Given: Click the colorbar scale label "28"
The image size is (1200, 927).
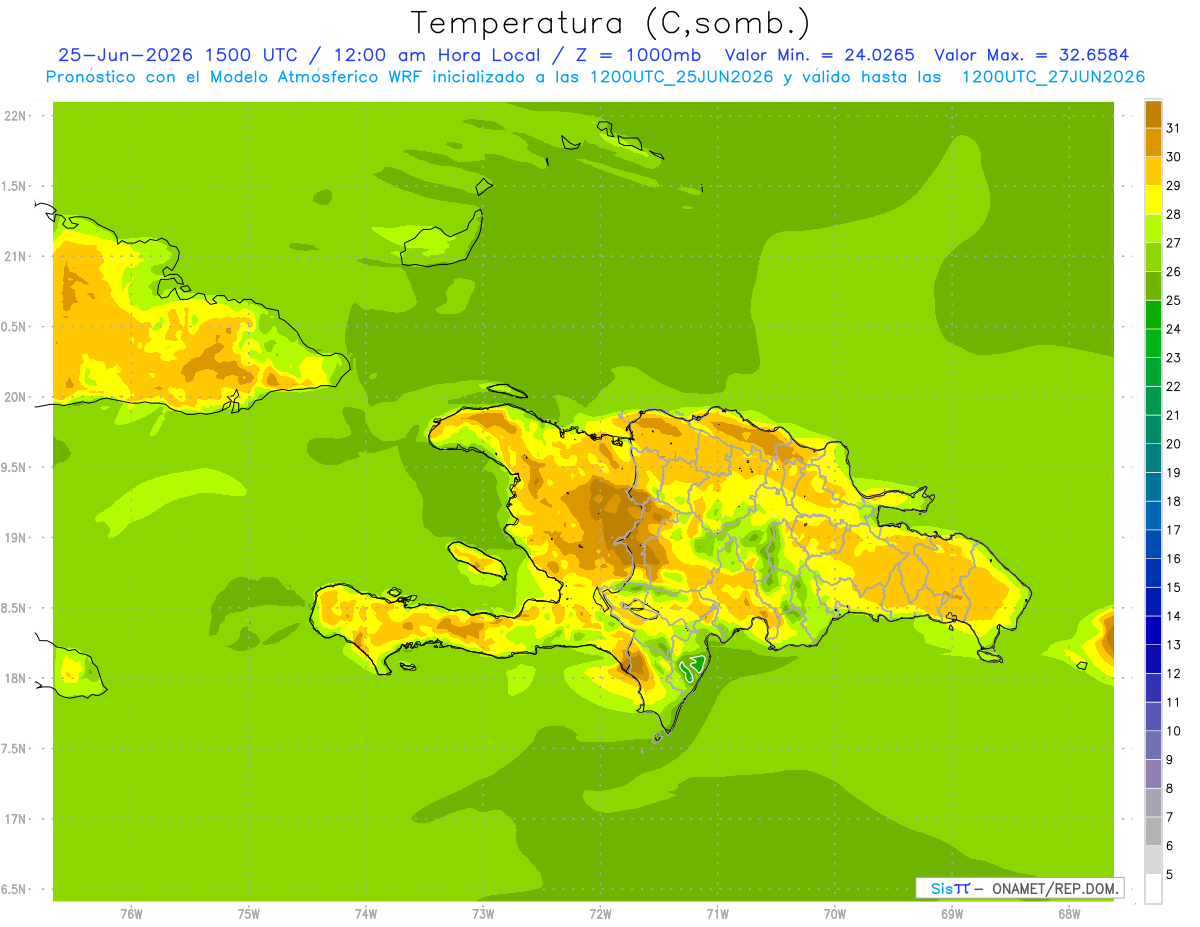Looking at the screenshot, I should (1175, 214).
